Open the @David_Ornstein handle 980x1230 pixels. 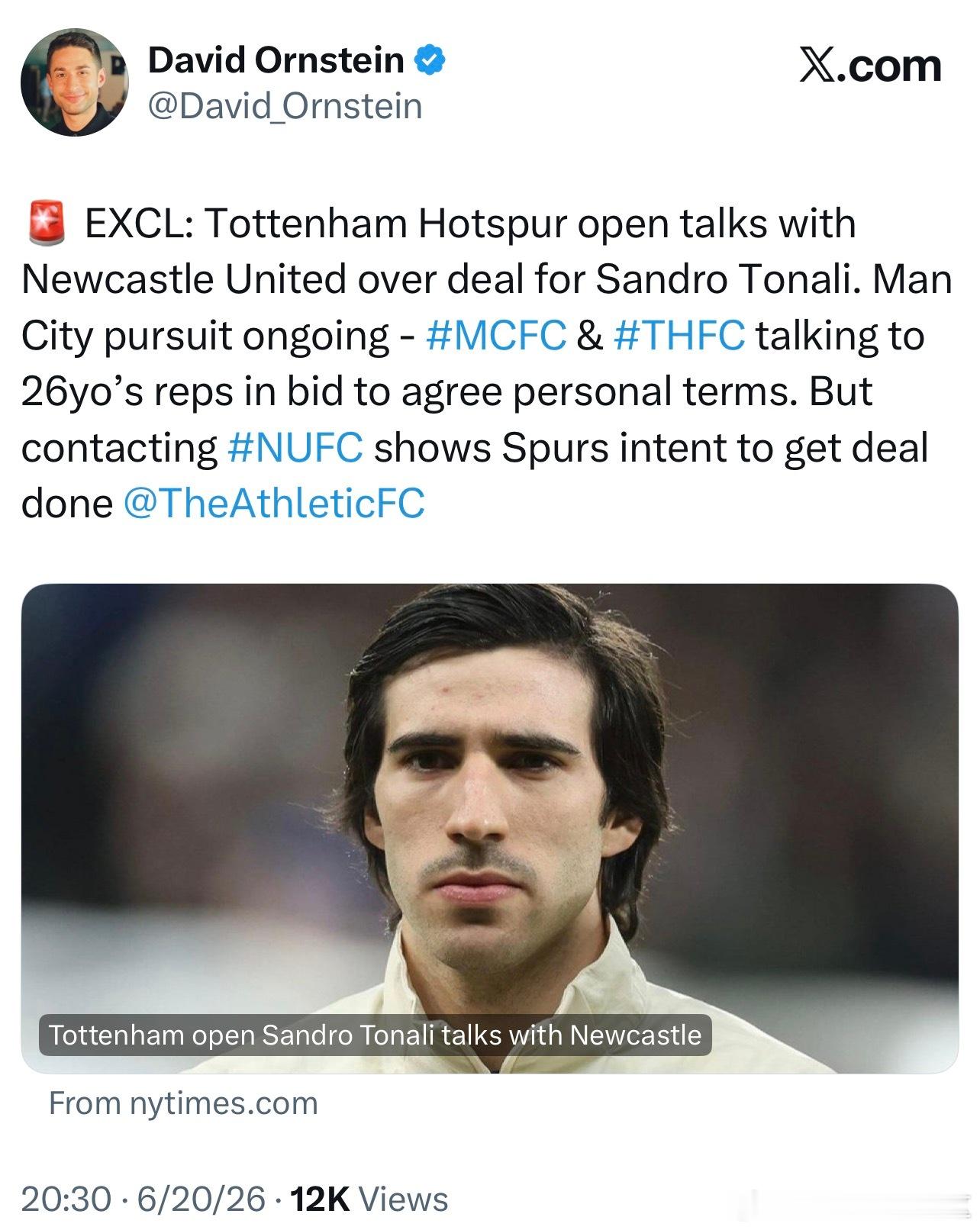coord(285,106)
